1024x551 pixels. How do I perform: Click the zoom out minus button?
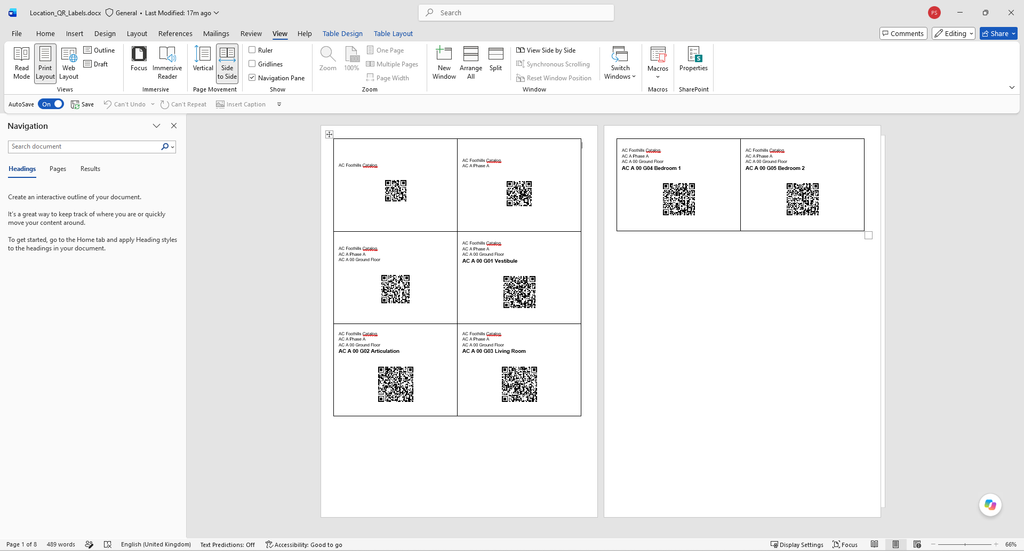[933, 544]
